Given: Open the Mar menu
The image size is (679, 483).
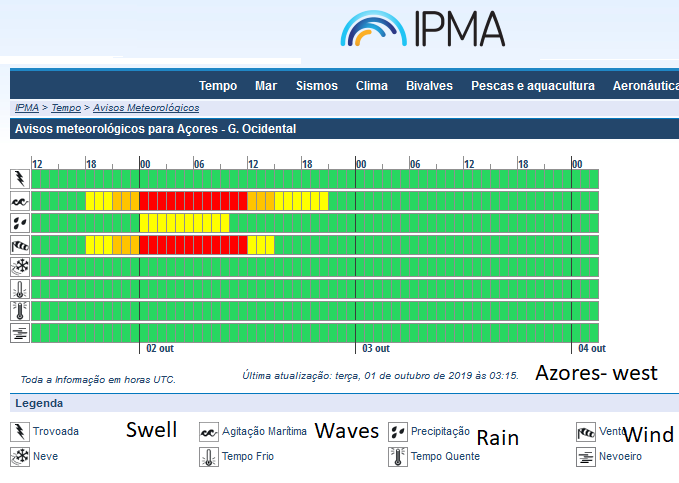Looking at the screenshot, I should tap(266, 86).
